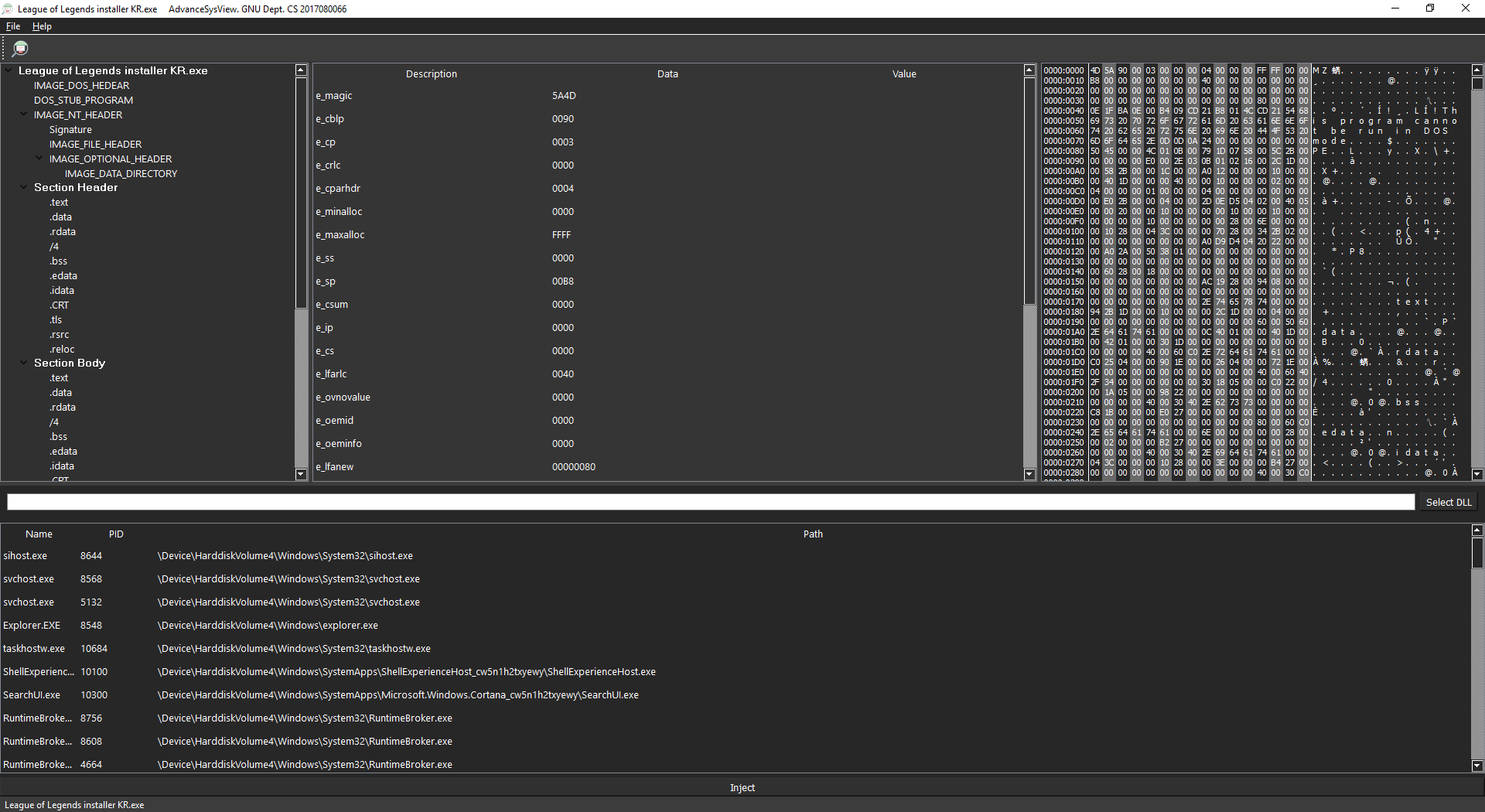Select the e_lfarlc row
The image size is (1485, 812).
[x=667, y=374]
